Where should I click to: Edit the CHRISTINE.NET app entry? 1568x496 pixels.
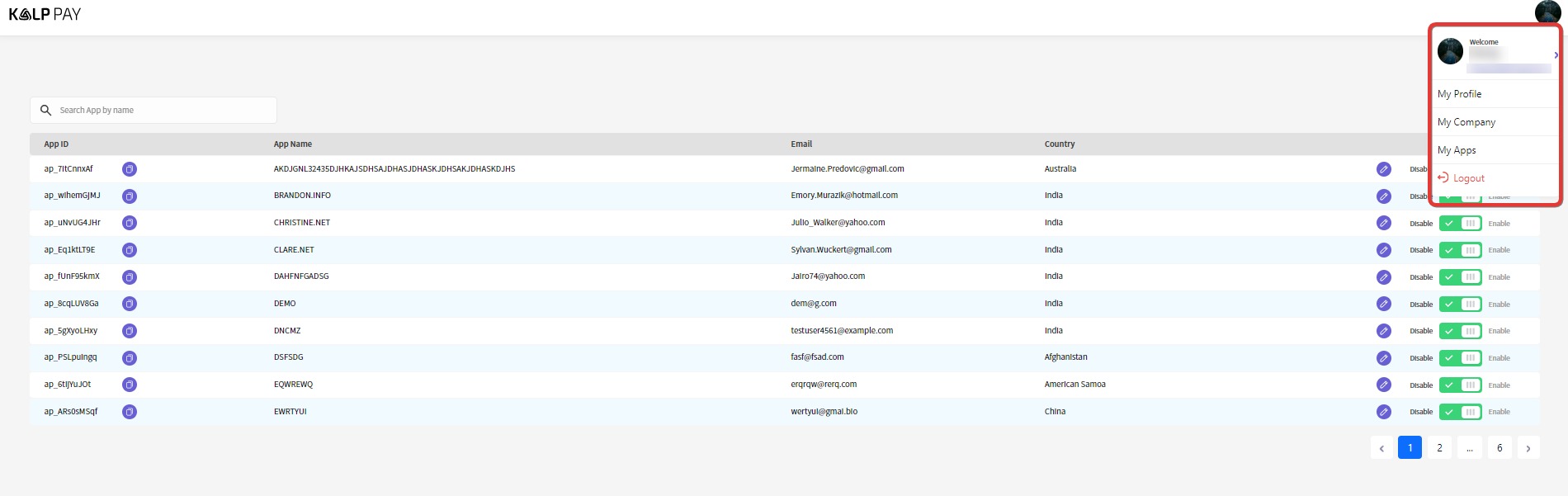tap(1383, 223)
